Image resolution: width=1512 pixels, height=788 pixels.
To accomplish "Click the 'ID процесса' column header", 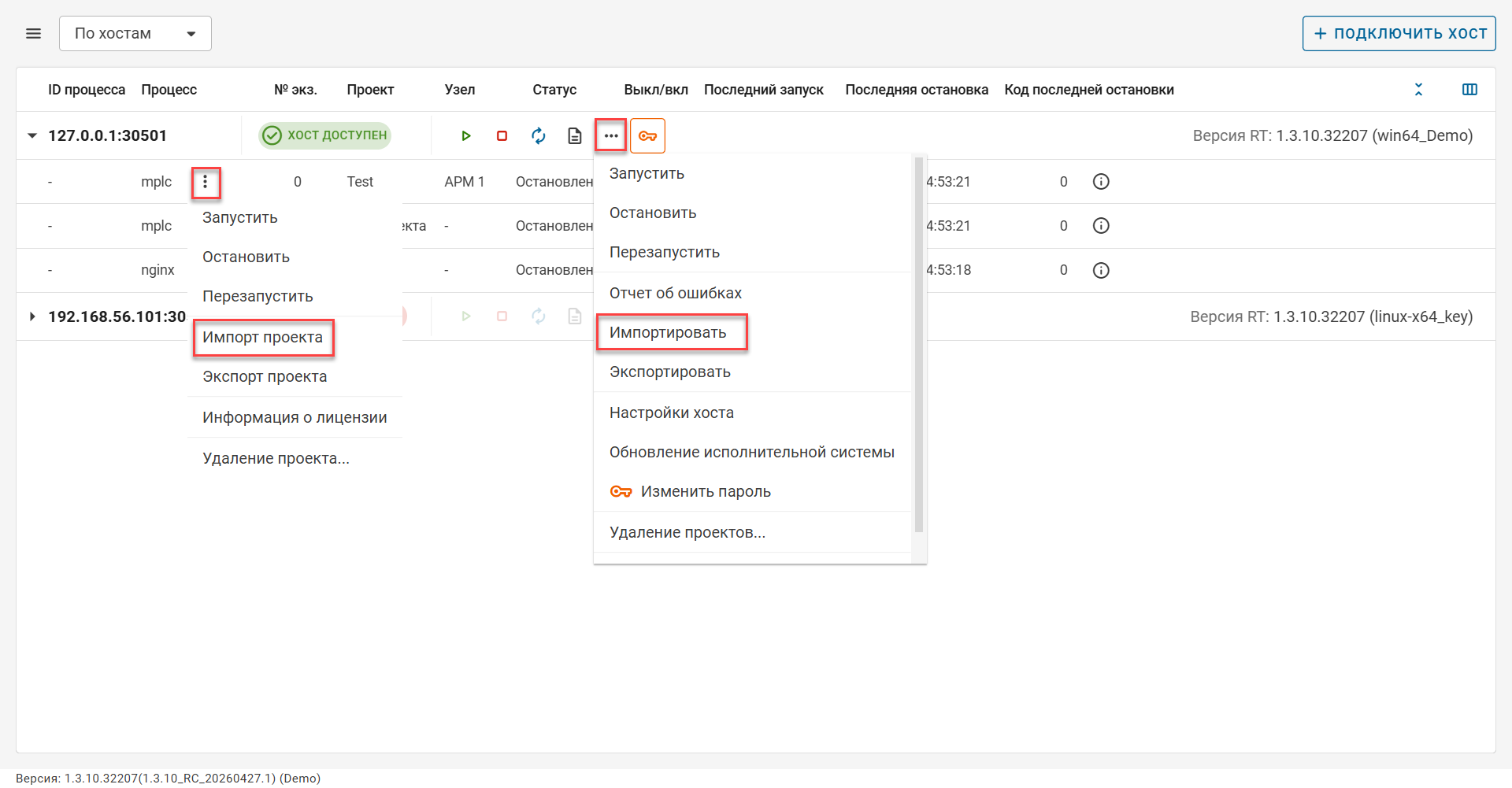I will click(87, 90).
